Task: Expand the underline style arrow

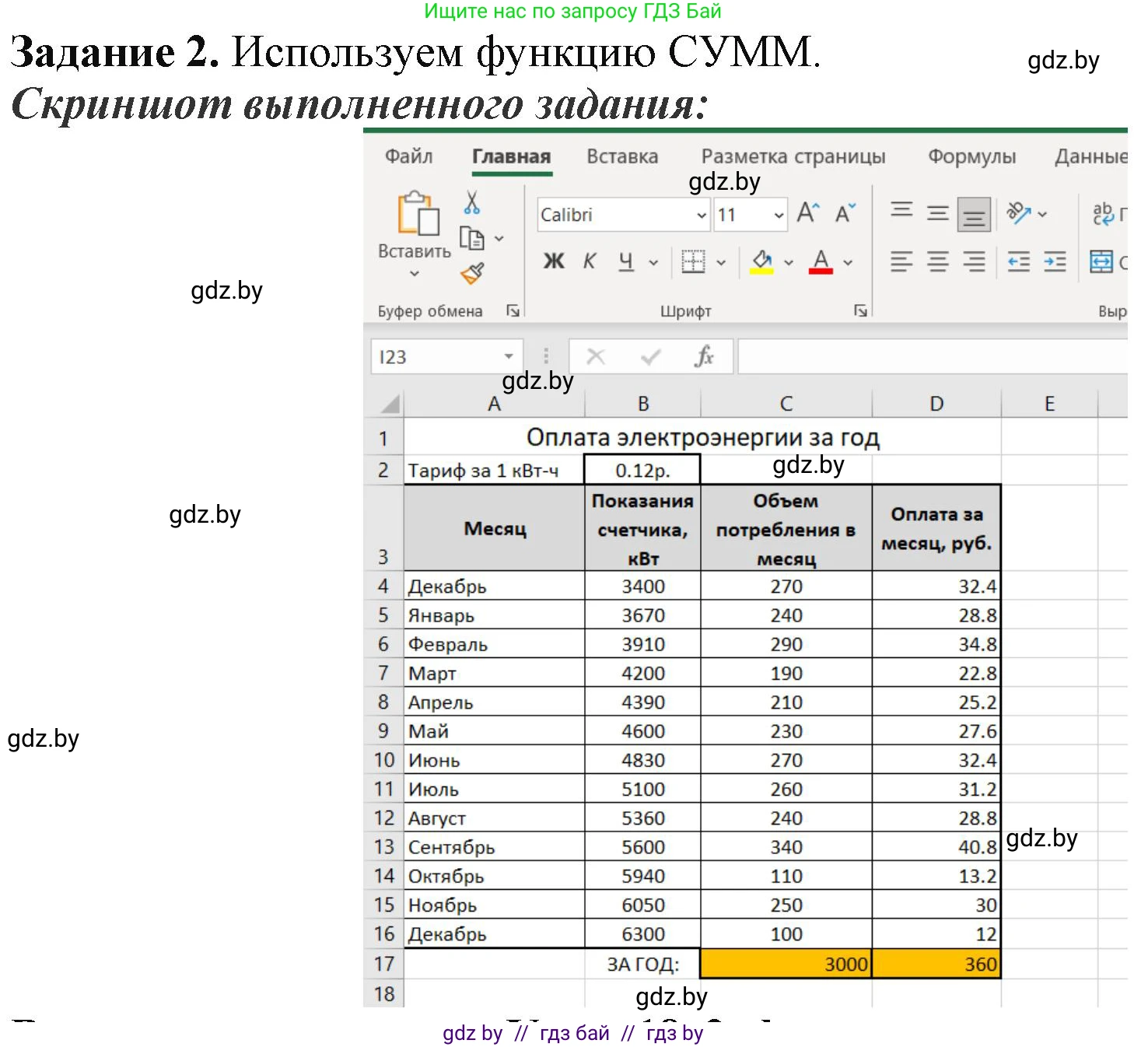Action: tap(653, 263)
